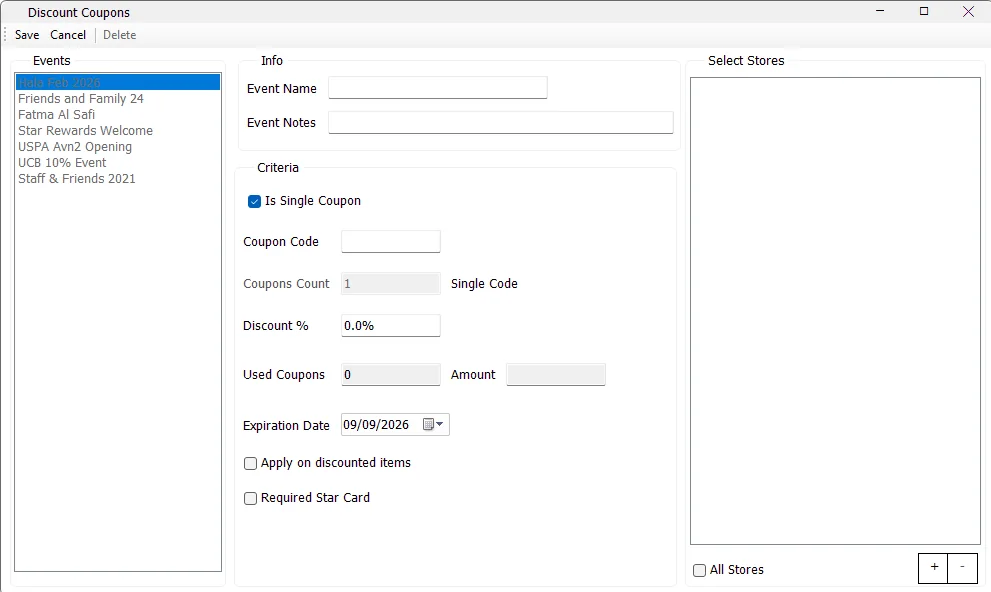Click the Coupons Count field
This screenshot has height=592, width=991.
(x=391, y=284)
